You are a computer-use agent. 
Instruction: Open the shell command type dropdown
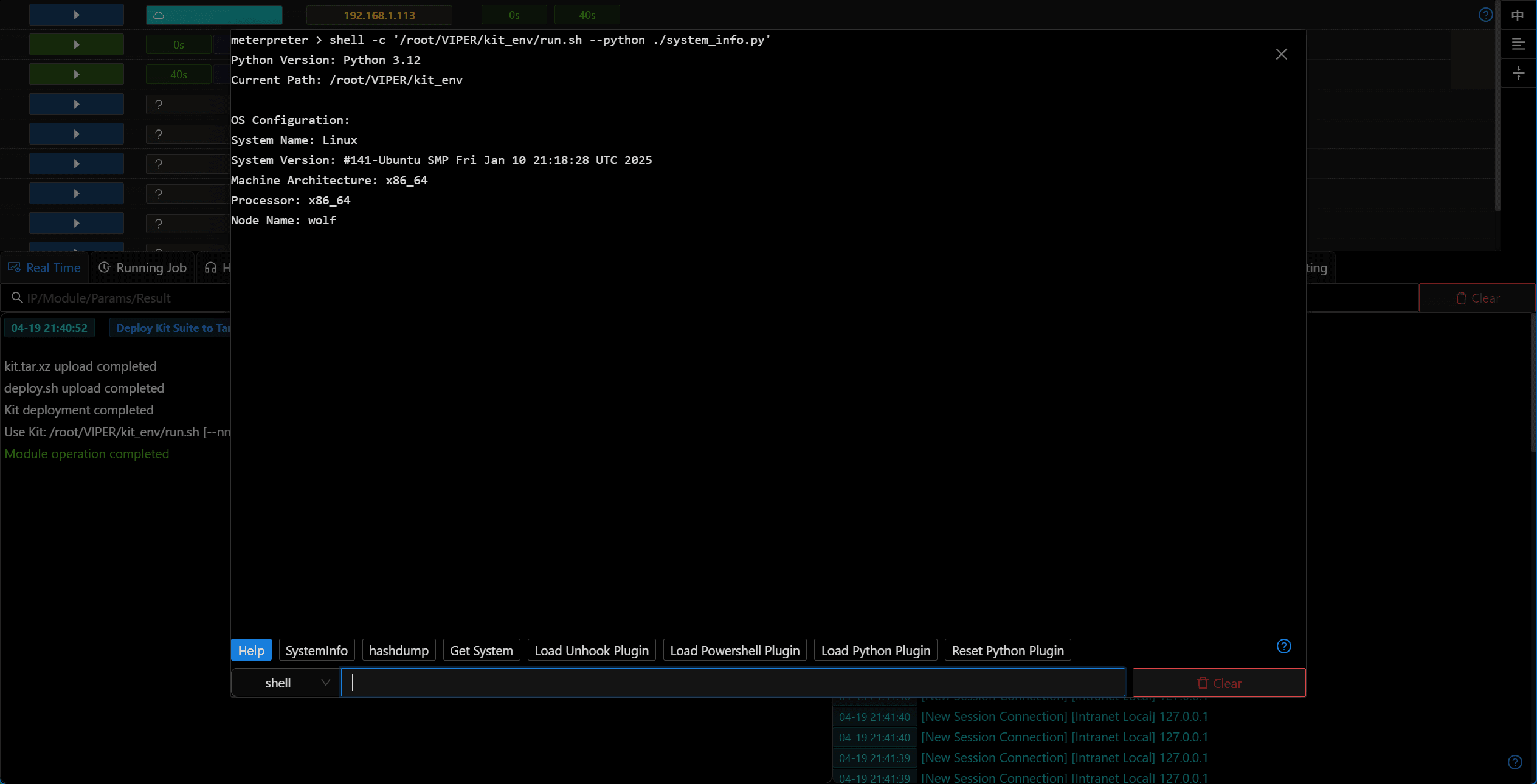pyautogui.click(x=285, y=683)
